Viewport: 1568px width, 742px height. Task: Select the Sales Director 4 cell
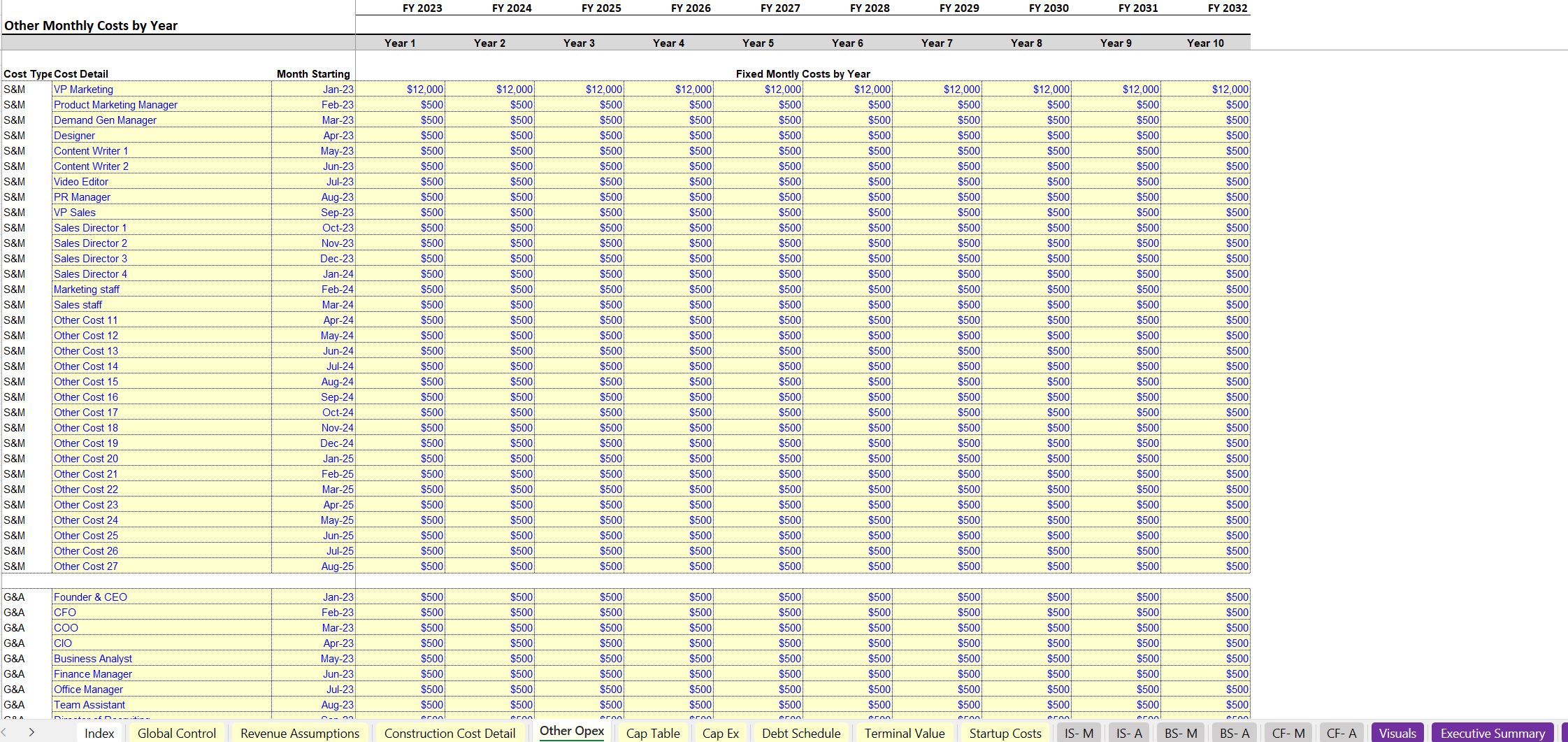pos(161,274)
